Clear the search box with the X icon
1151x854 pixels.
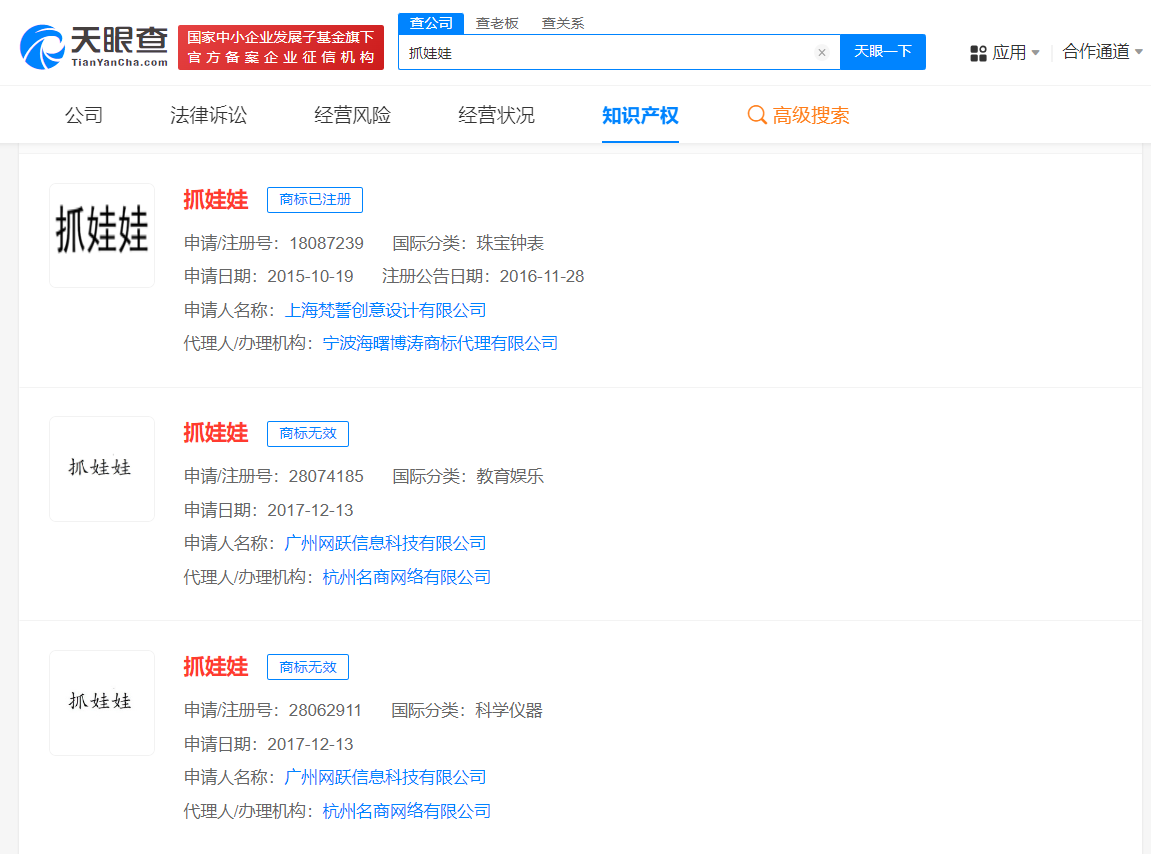[822, 53]
